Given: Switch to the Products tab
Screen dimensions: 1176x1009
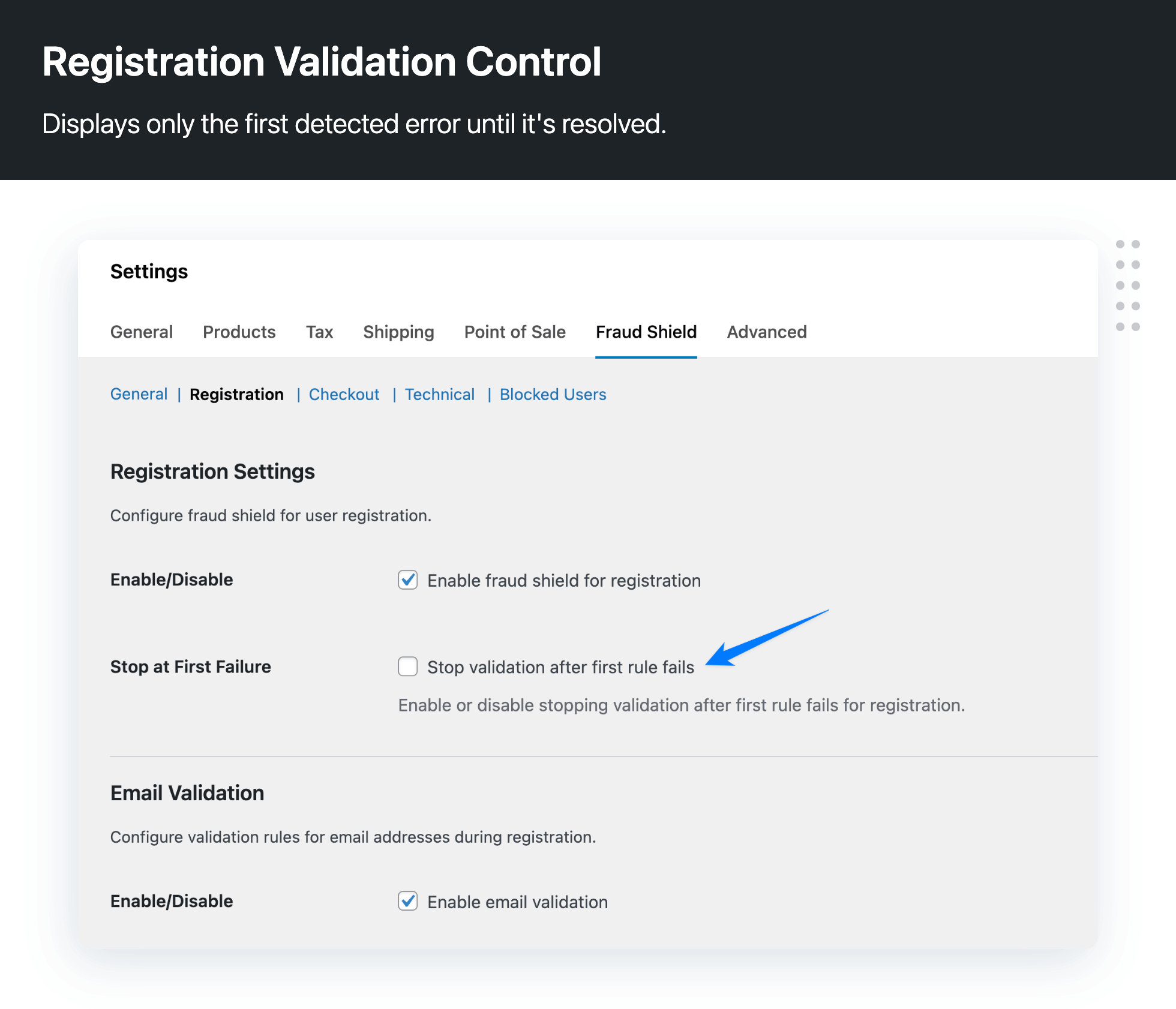Looking at the screenshot, I should pos(239,332).
